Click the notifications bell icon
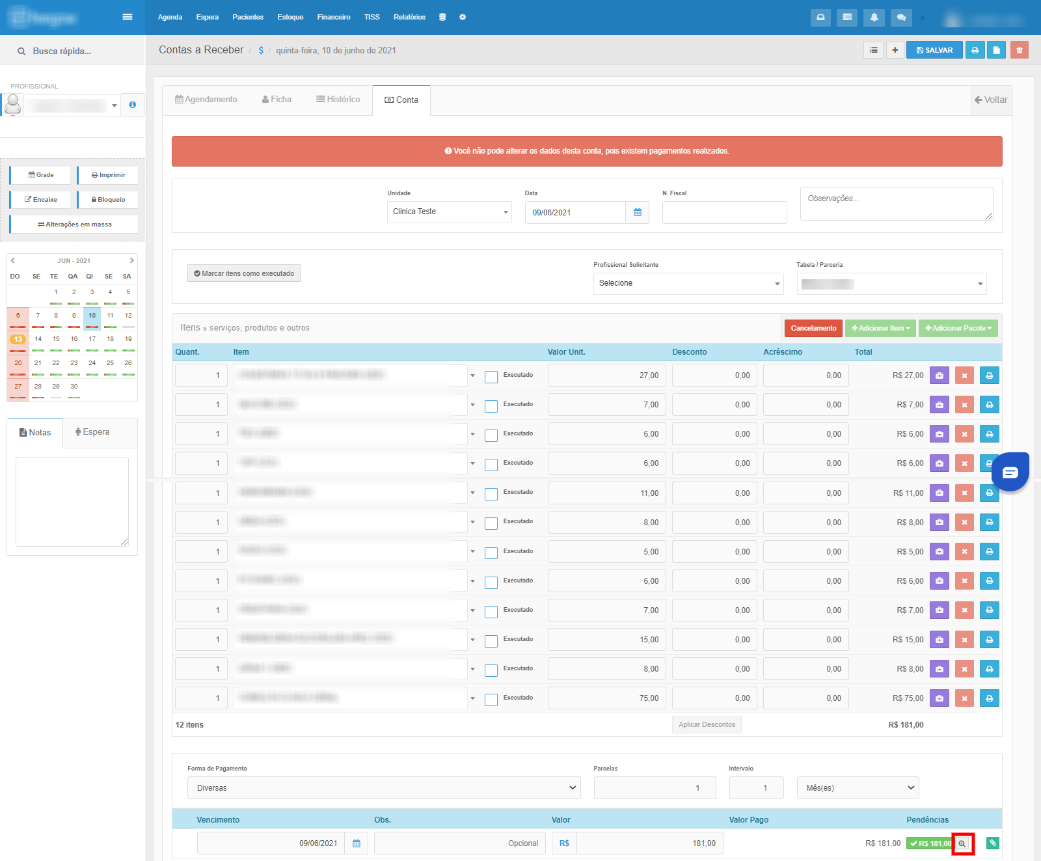This screenshot has width=1041, height=861. click(x=874, y=18)
